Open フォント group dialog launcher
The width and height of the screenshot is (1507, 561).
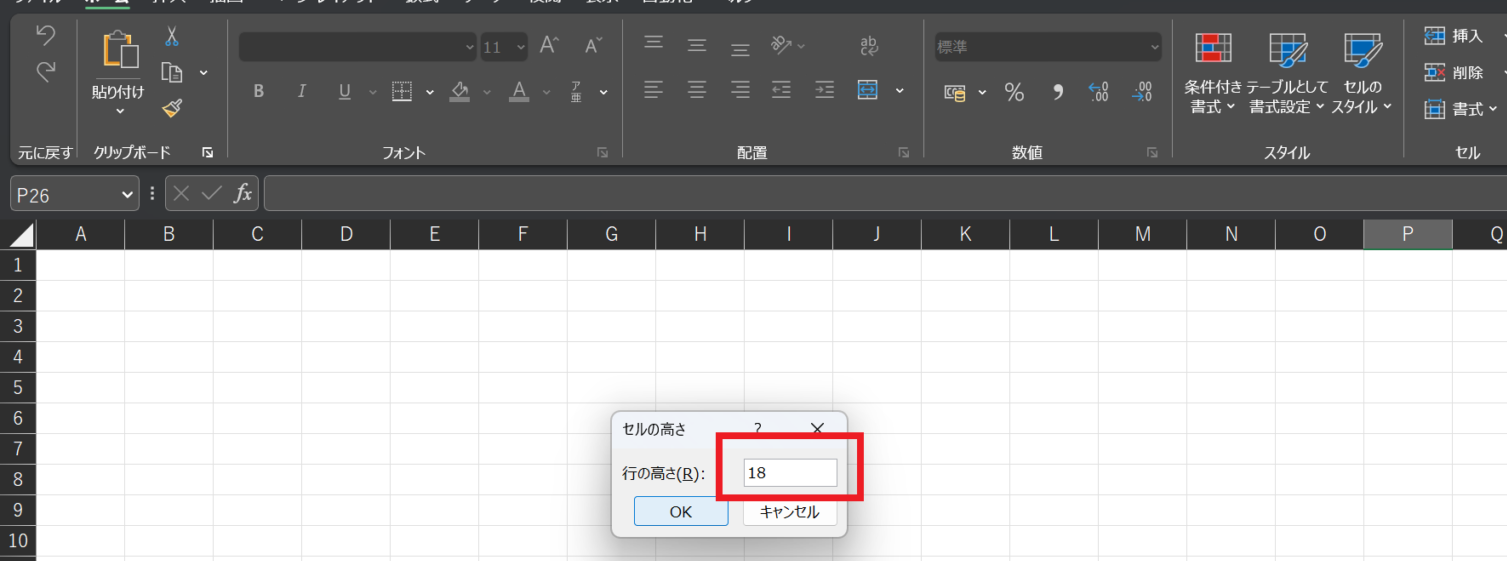tap(603, 152)
